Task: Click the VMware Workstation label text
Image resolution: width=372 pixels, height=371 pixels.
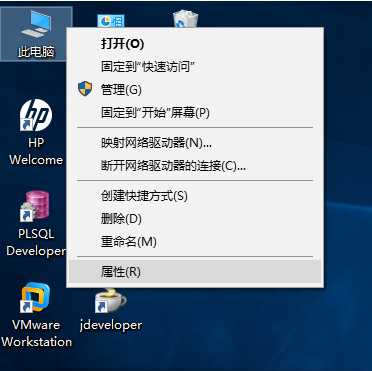Action: [x=36, y=333]
